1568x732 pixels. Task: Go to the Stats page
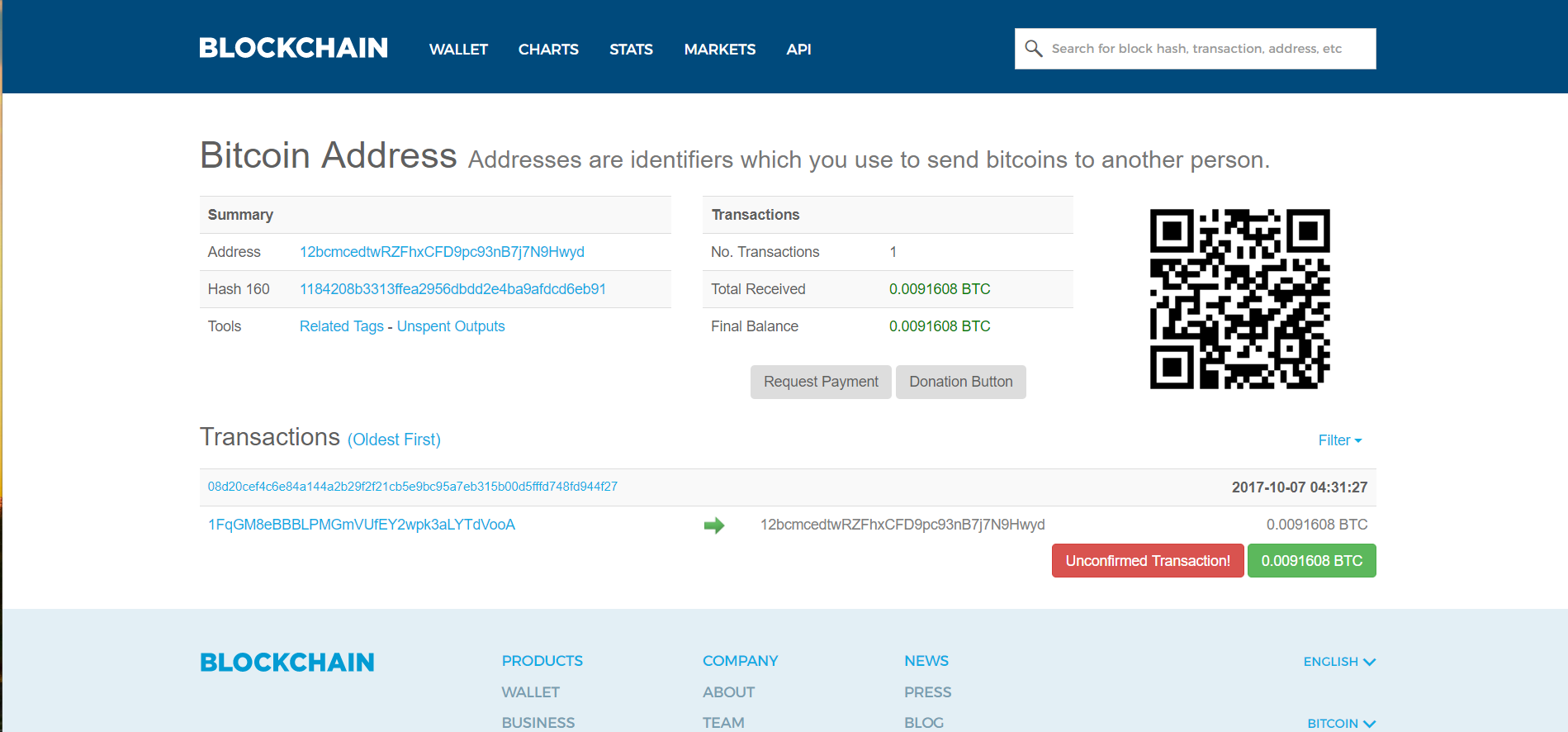(631, 50)
